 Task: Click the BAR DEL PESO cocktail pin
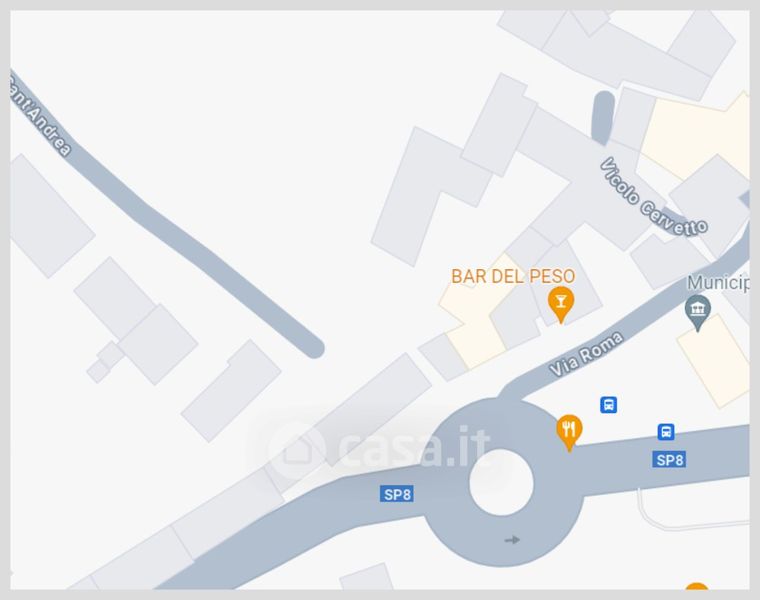pyautogui.click(x=561, y=304)
